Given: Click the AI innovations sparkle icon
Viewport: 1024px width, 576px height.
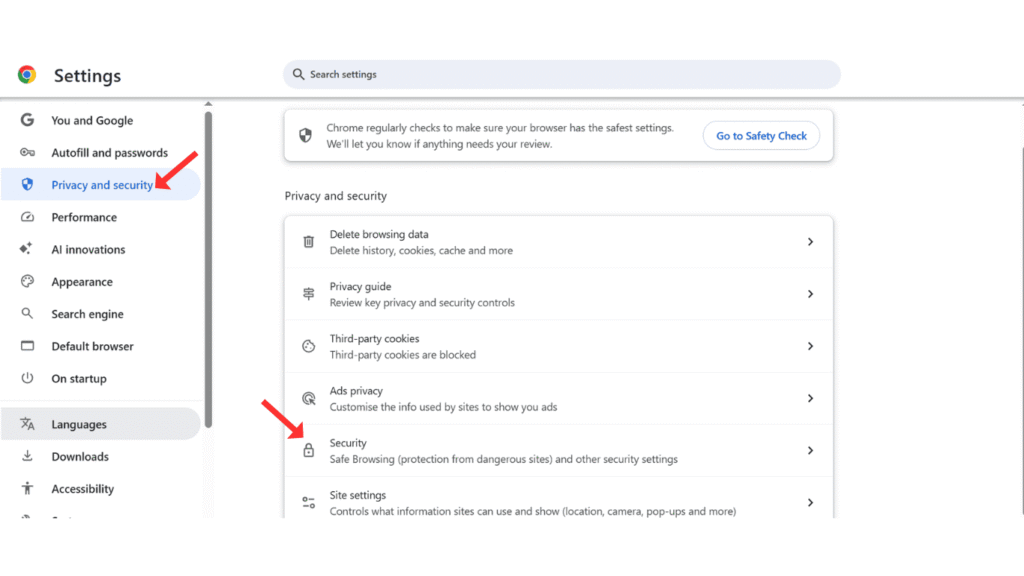Looking at the screenshot, I should [x=27, y=249].
